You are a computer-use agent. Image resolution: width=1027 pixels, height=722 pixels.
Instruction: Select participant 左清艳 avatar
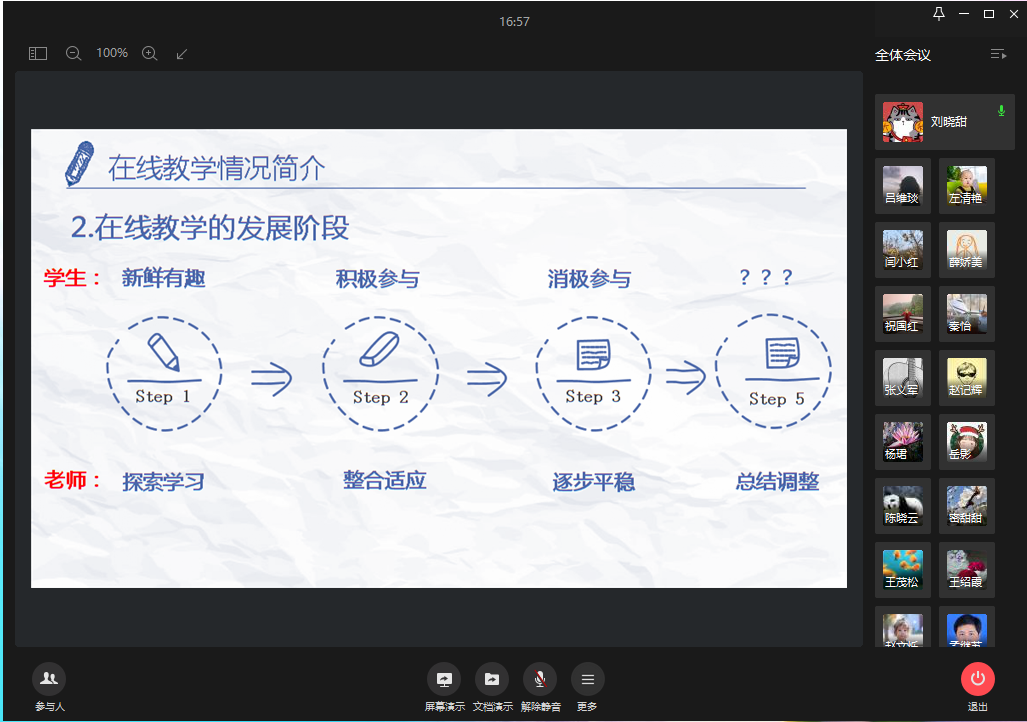(966, 186)
